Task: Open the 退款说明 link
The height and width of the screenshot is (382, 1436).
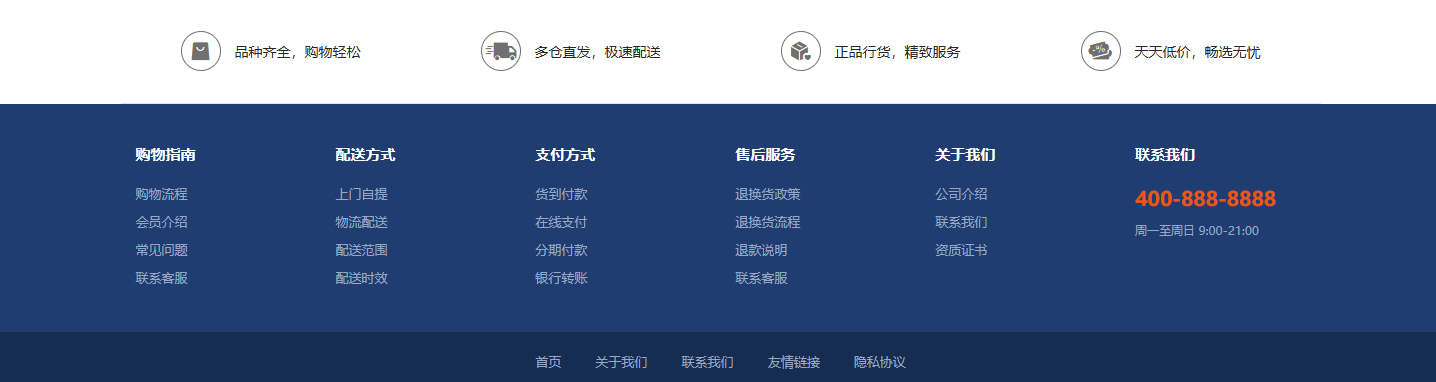Action: (762, 250)
